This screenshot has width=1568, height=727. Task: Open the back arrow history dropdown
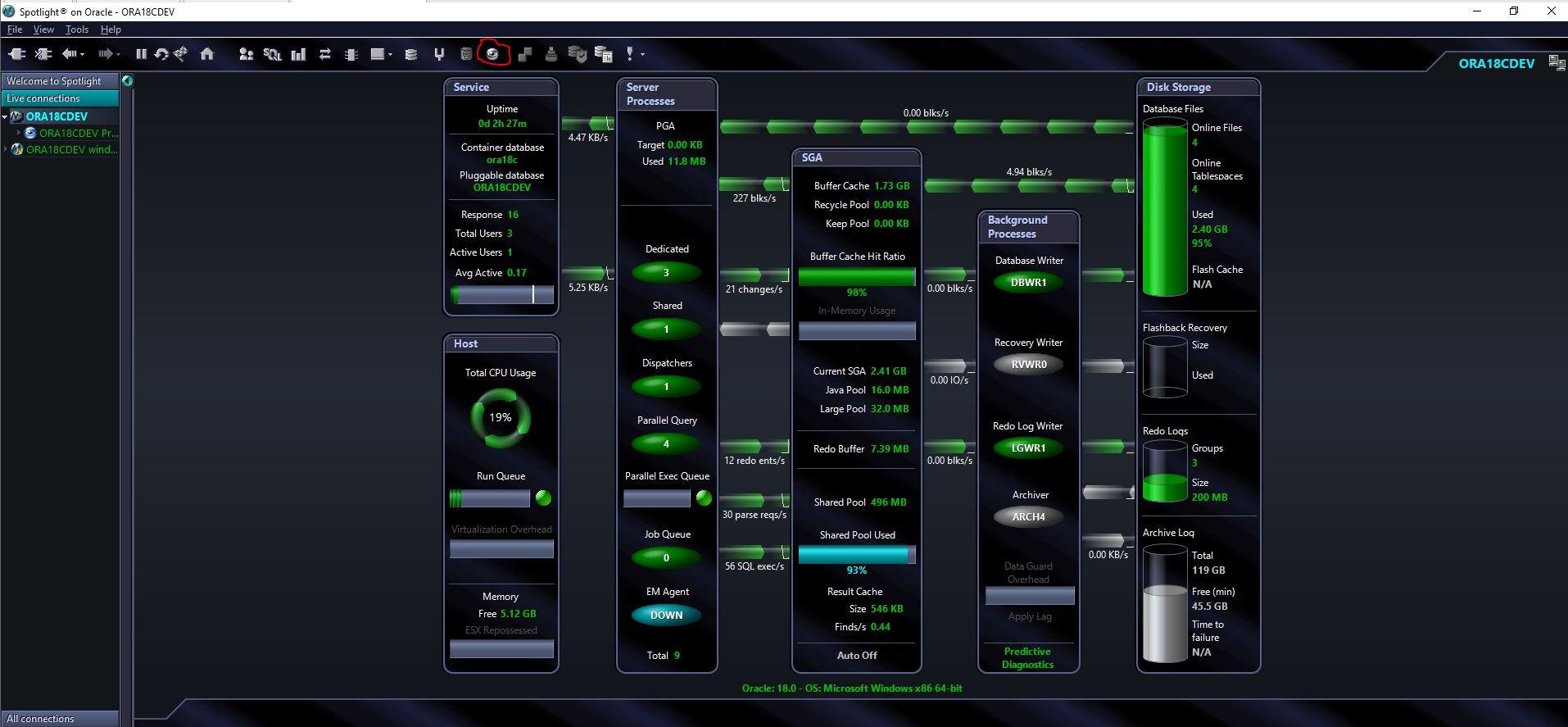click(x=83, y=55)
